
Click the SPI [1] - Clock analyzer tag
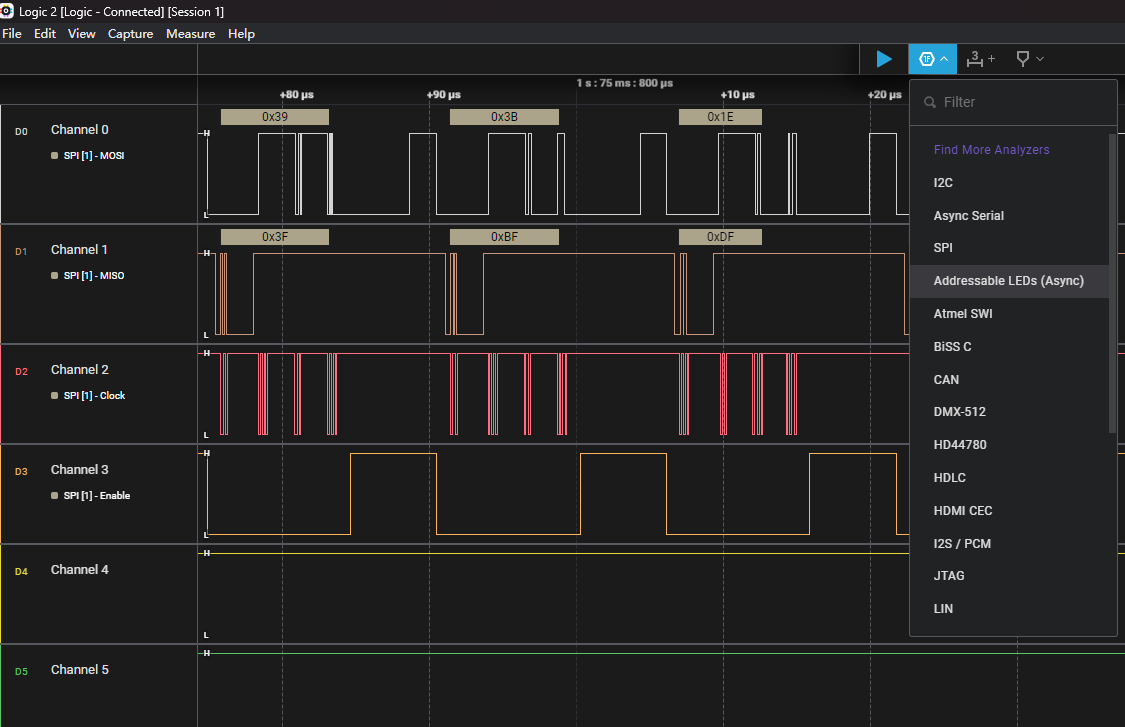tap(88, 395)
